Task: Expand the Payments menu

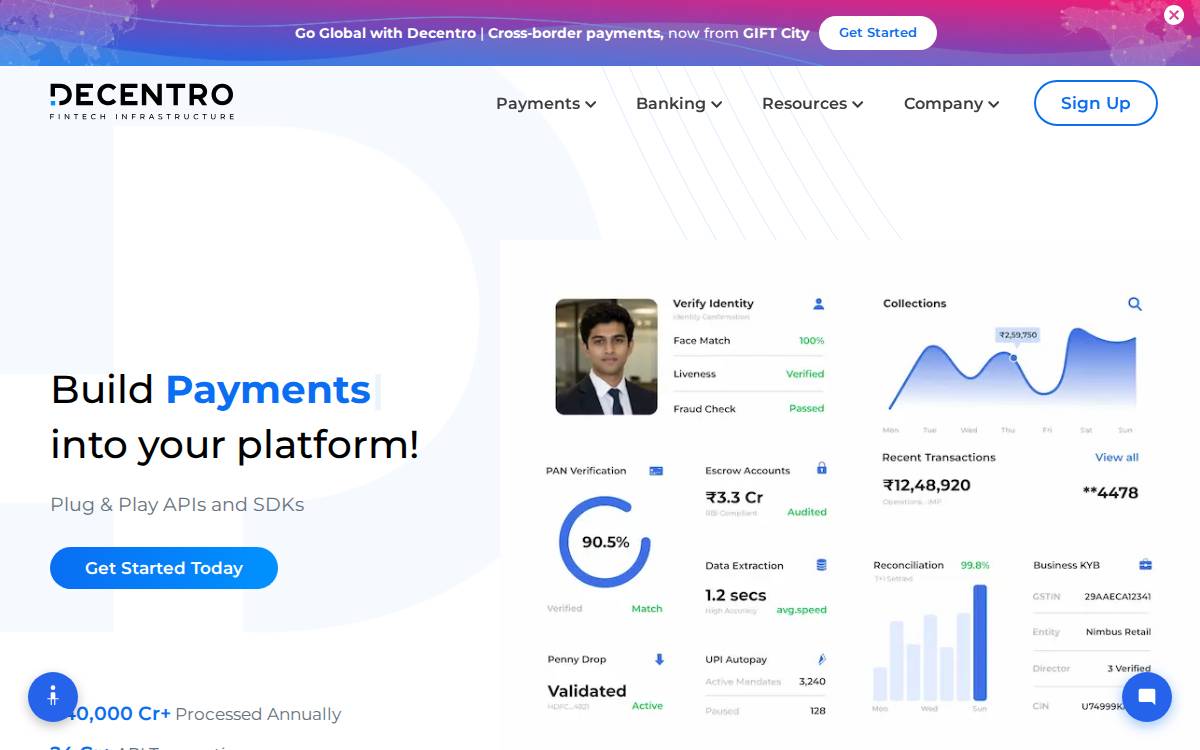Action: [x=546, y=103]
